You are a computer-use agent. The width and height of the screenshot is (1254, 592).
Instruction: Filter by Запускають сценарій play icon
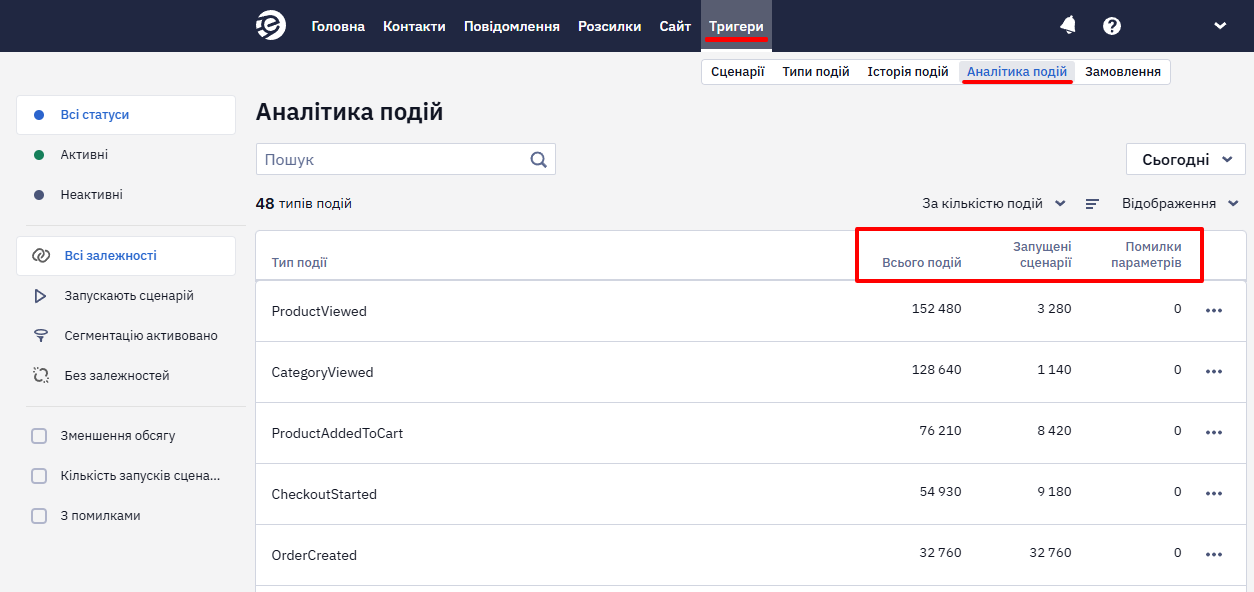(40, 296)
